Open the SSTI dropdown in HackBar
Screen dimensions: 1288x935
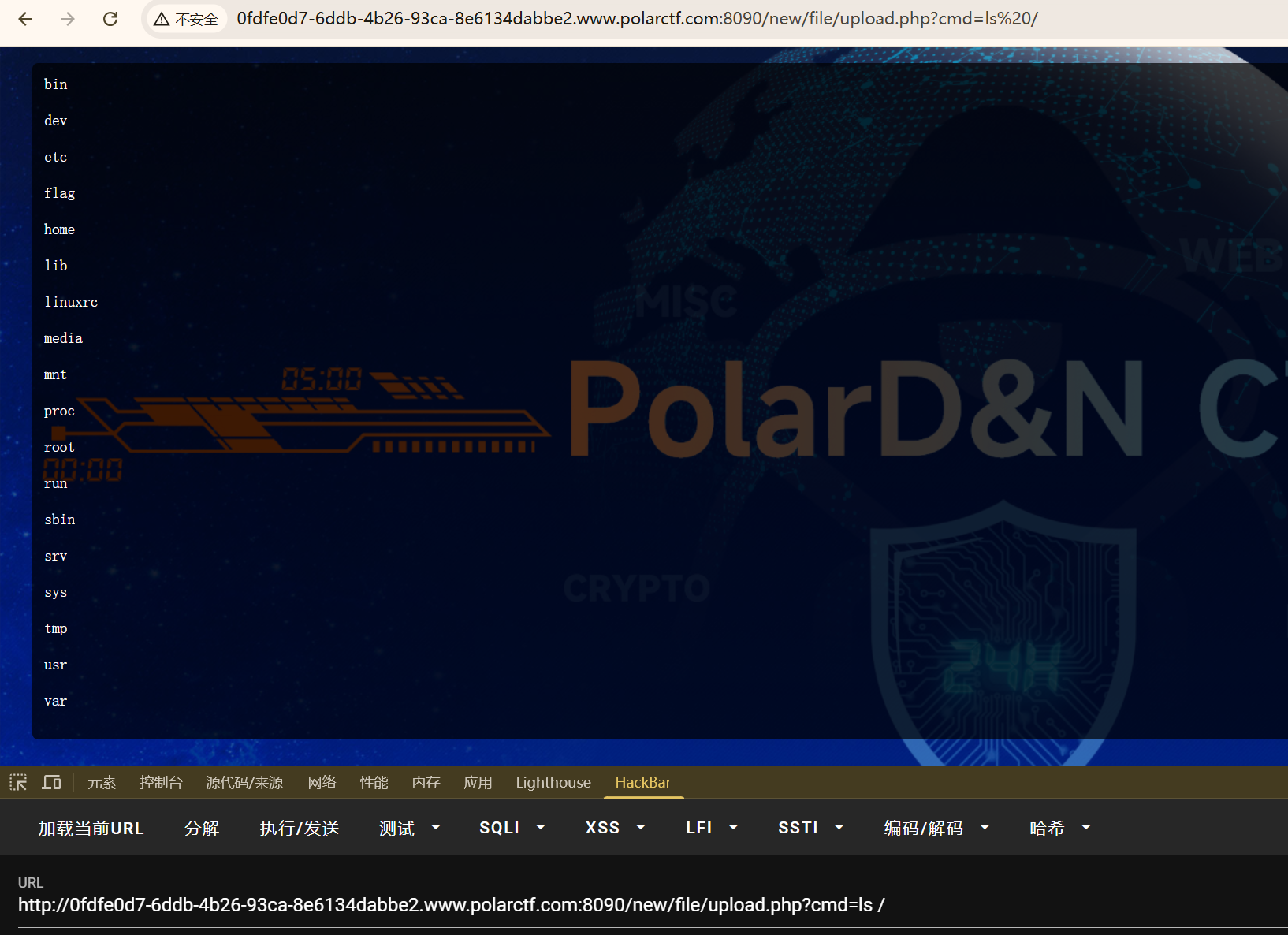coord(810,828)
